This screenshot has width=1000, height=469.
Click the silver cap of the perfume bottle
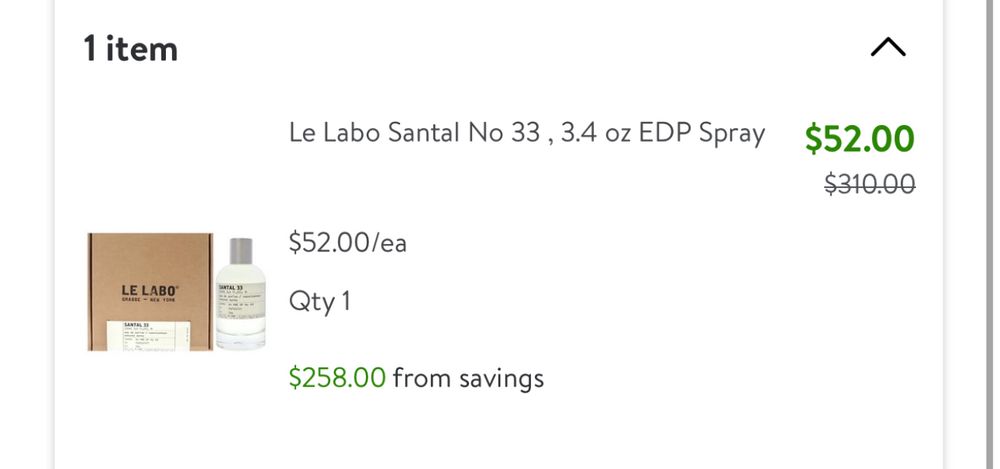point(240,252)
